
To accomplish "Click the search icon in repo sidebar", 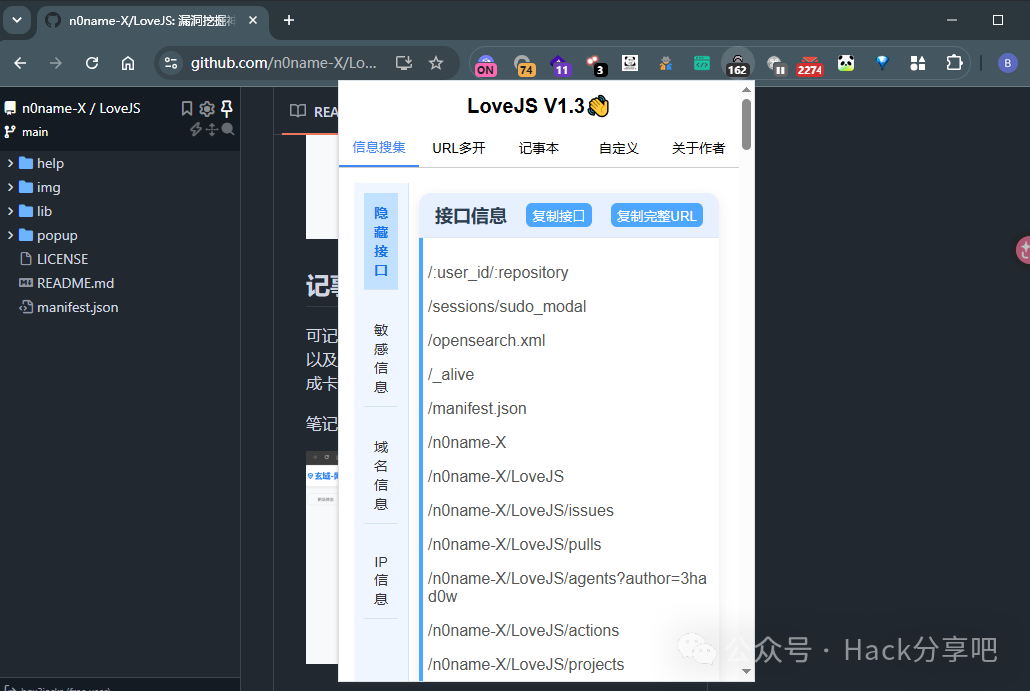I will coord(228,129).
